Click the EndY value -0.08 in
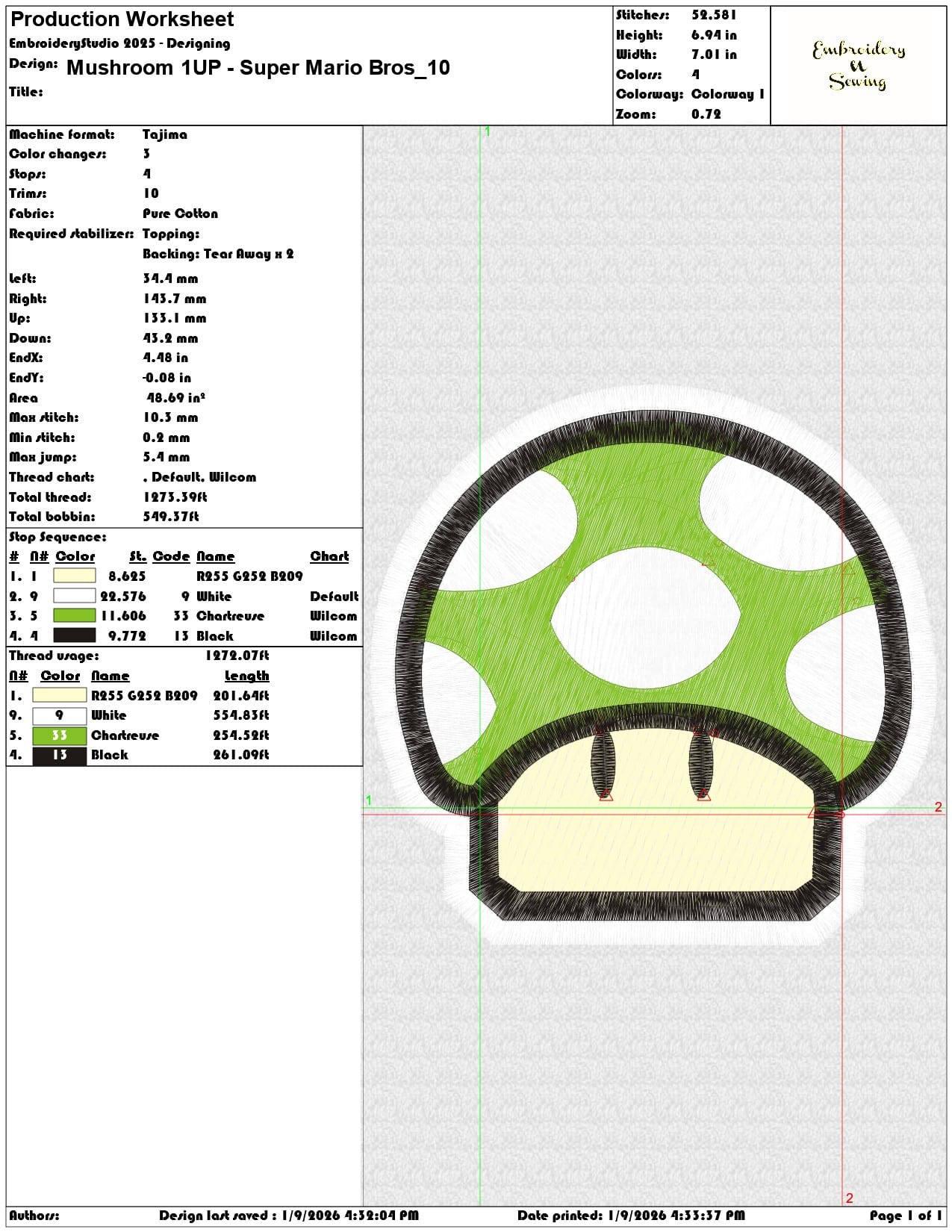Image resolution: width=952 pixels, height=1232 pixels. 167,378
